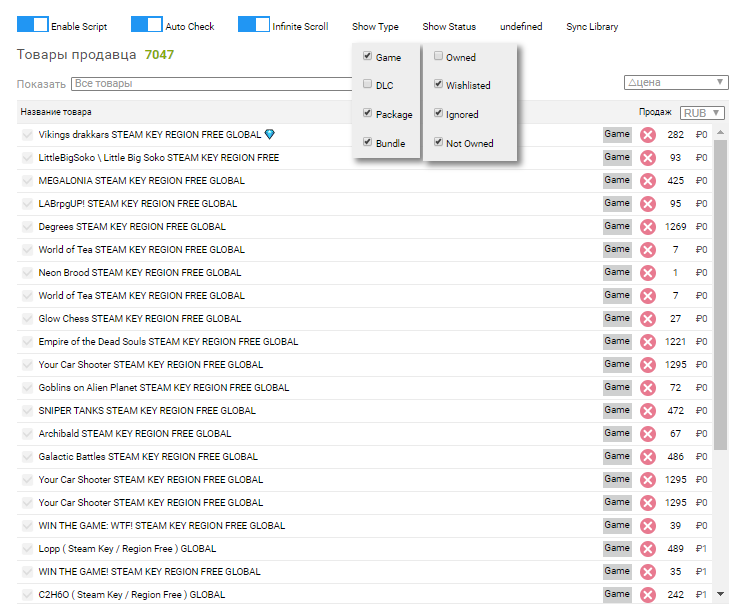Toggle the Enable Script switch
This screenshot has height=607, width=747.
coord(32,24)
